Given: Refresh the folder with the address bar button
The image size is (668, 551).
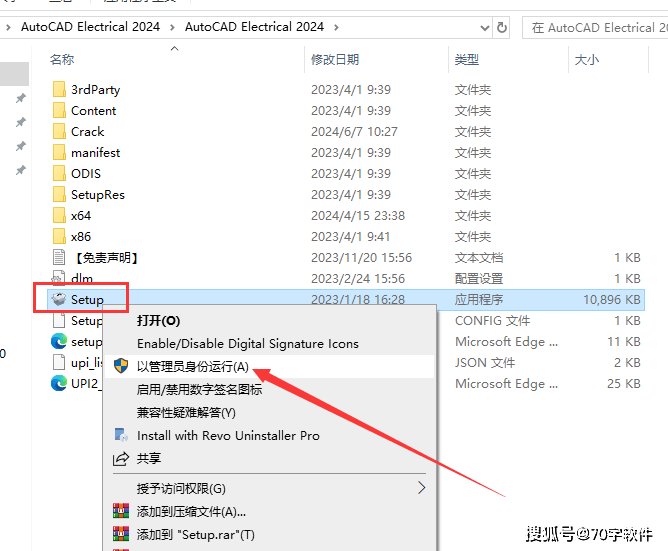Looking at the screenshot, I should (502, 28).
